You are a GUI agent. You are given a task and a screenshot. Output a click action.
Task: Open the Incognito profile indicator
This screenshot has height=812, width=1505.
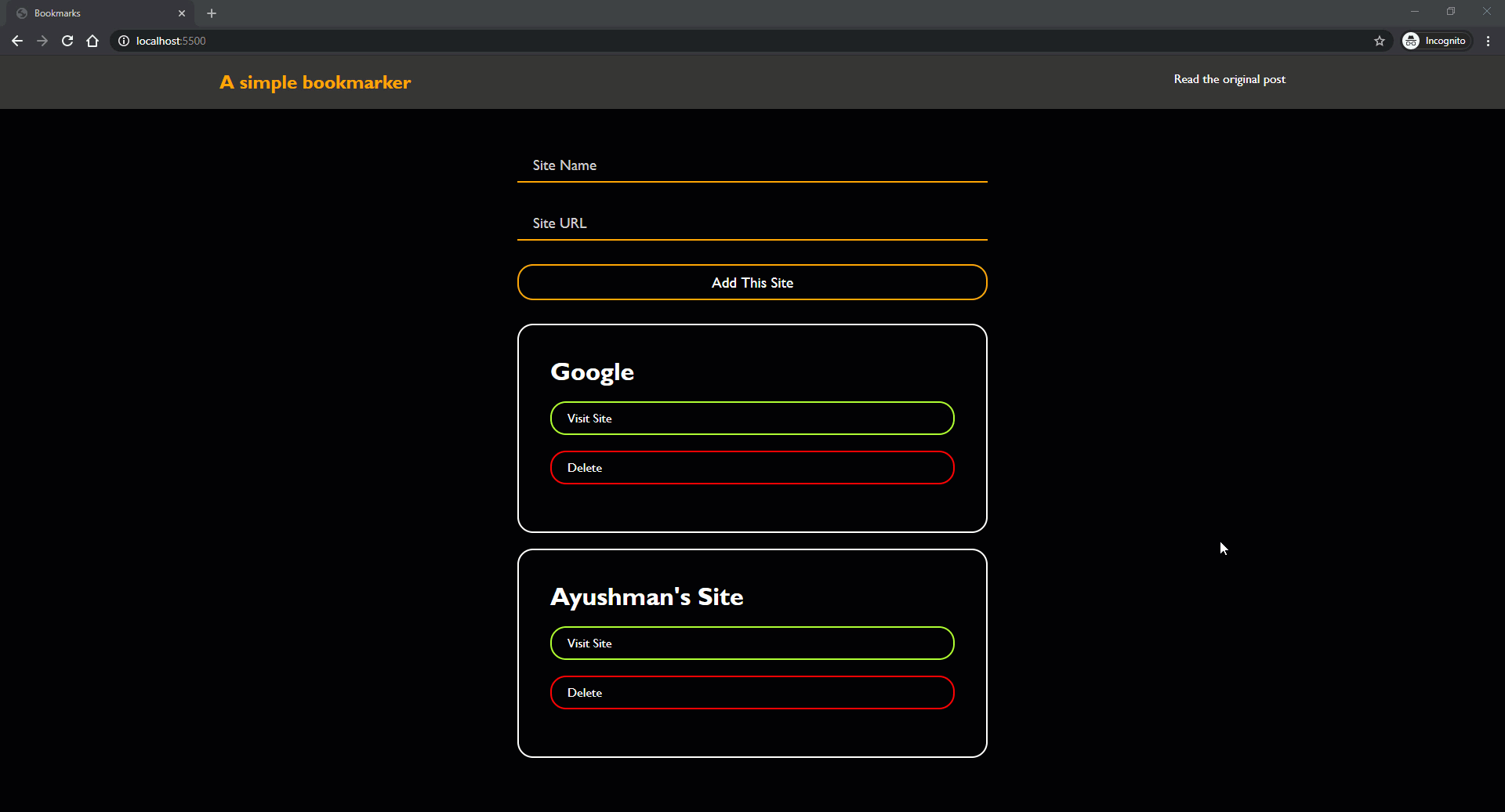(x=1437, y=41)
